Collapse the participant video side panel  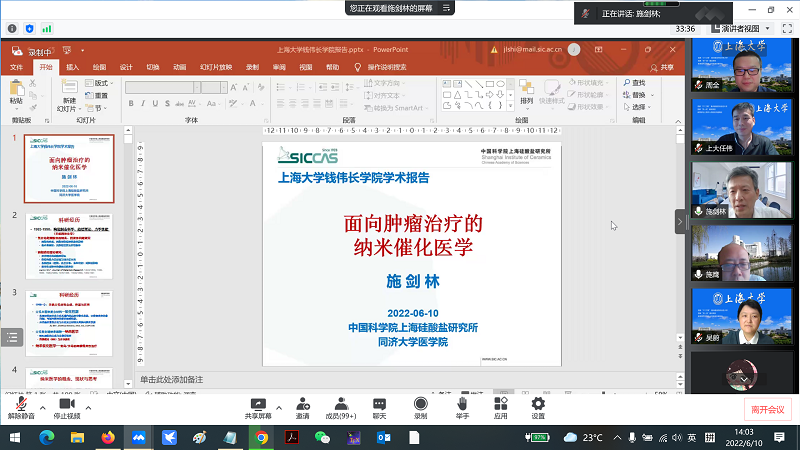pyautogui.click(x=680, y=221)
